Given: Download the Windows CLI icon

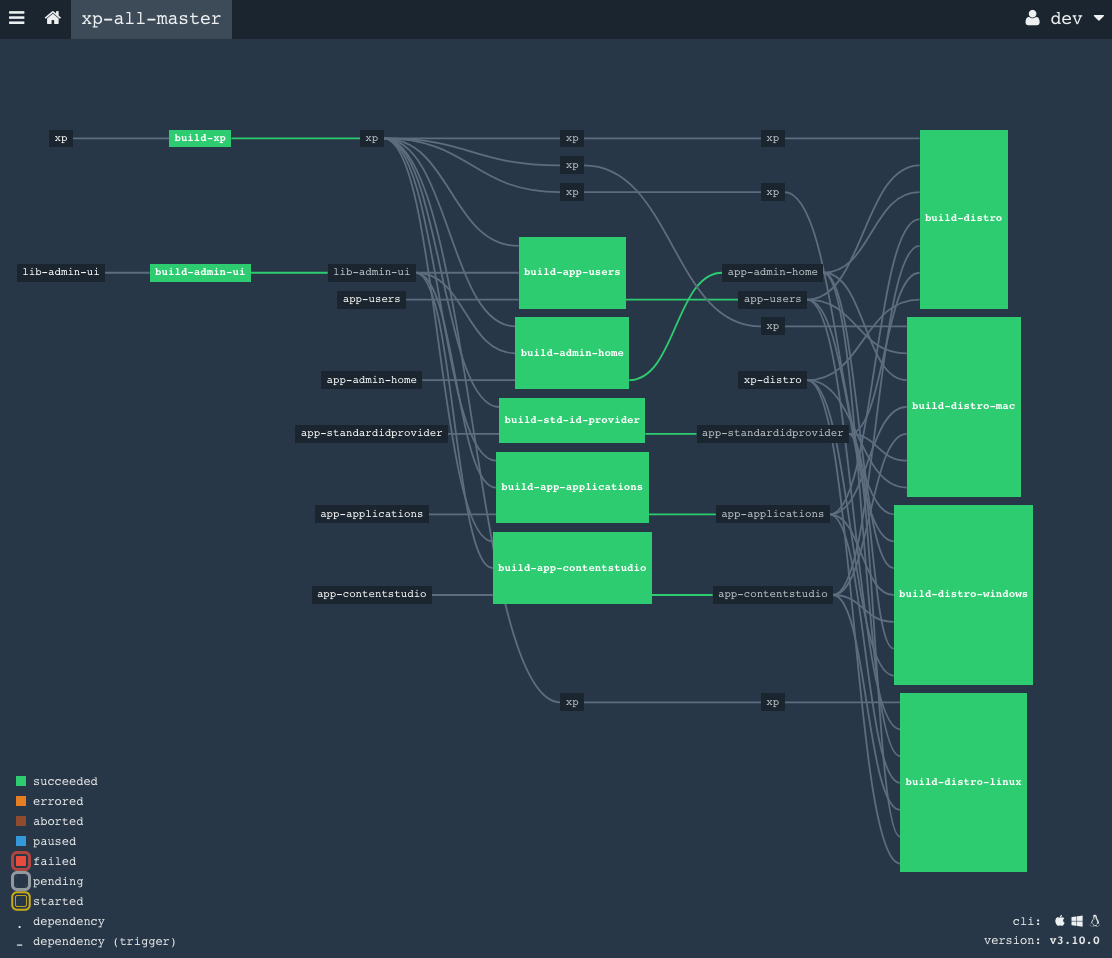Looking at the screenshot, I should [1077, 920].
